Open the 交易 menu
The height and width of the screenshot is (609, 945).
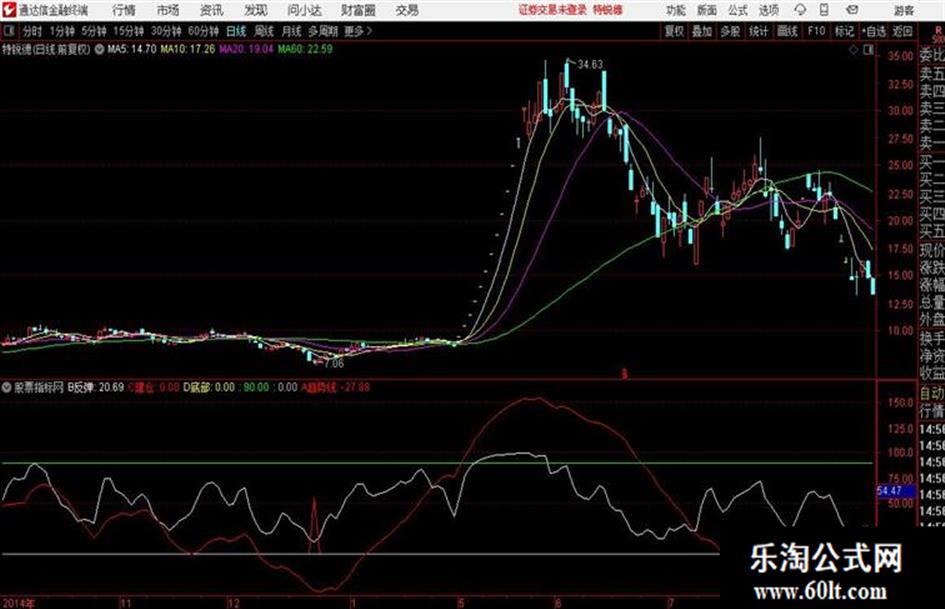click(x=407, y=10)
